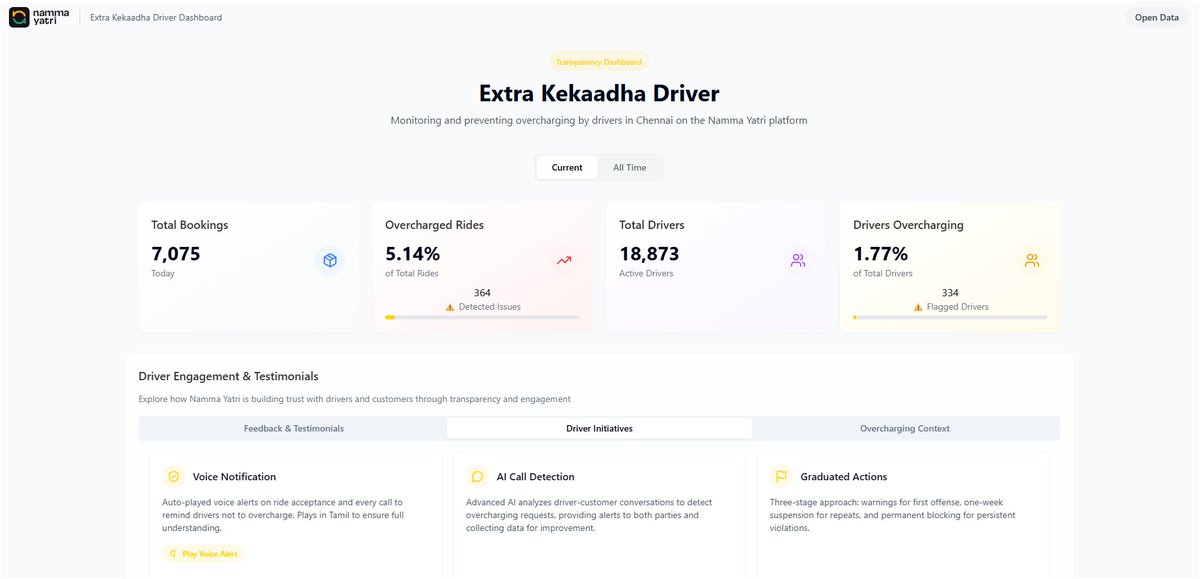Click the 7,075 bookings value
Viewport: 1200px width, 579px height.
[x=176, y=254]
